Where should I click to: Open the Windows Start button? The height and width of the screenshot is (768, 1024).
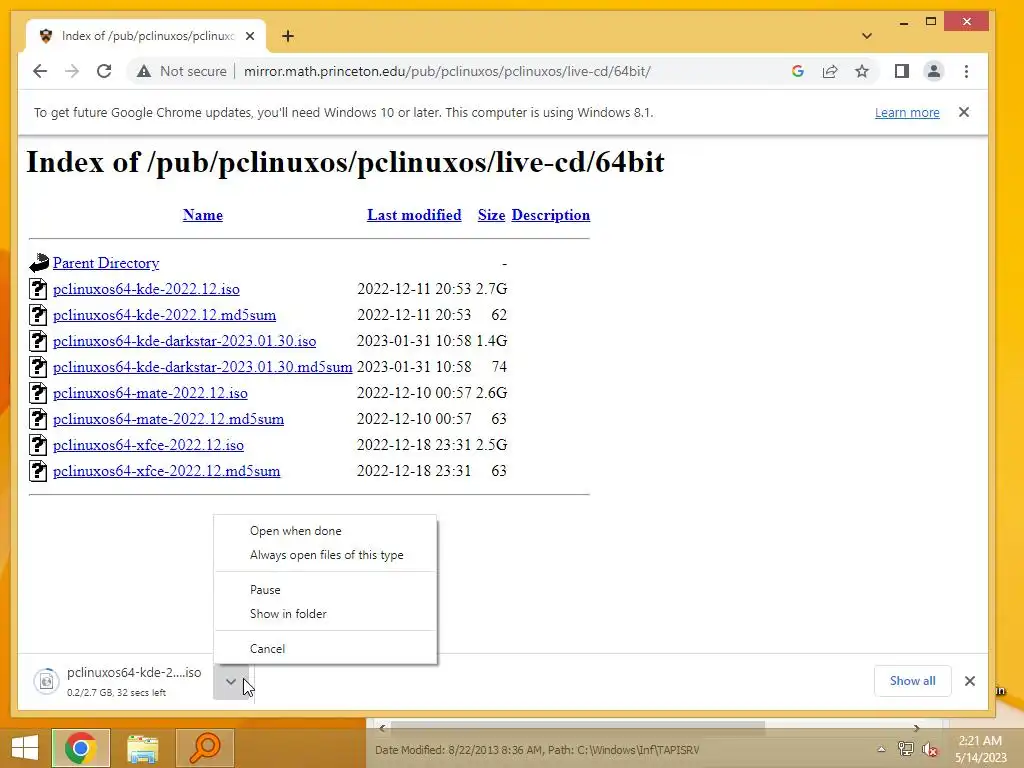pos(25,748)
